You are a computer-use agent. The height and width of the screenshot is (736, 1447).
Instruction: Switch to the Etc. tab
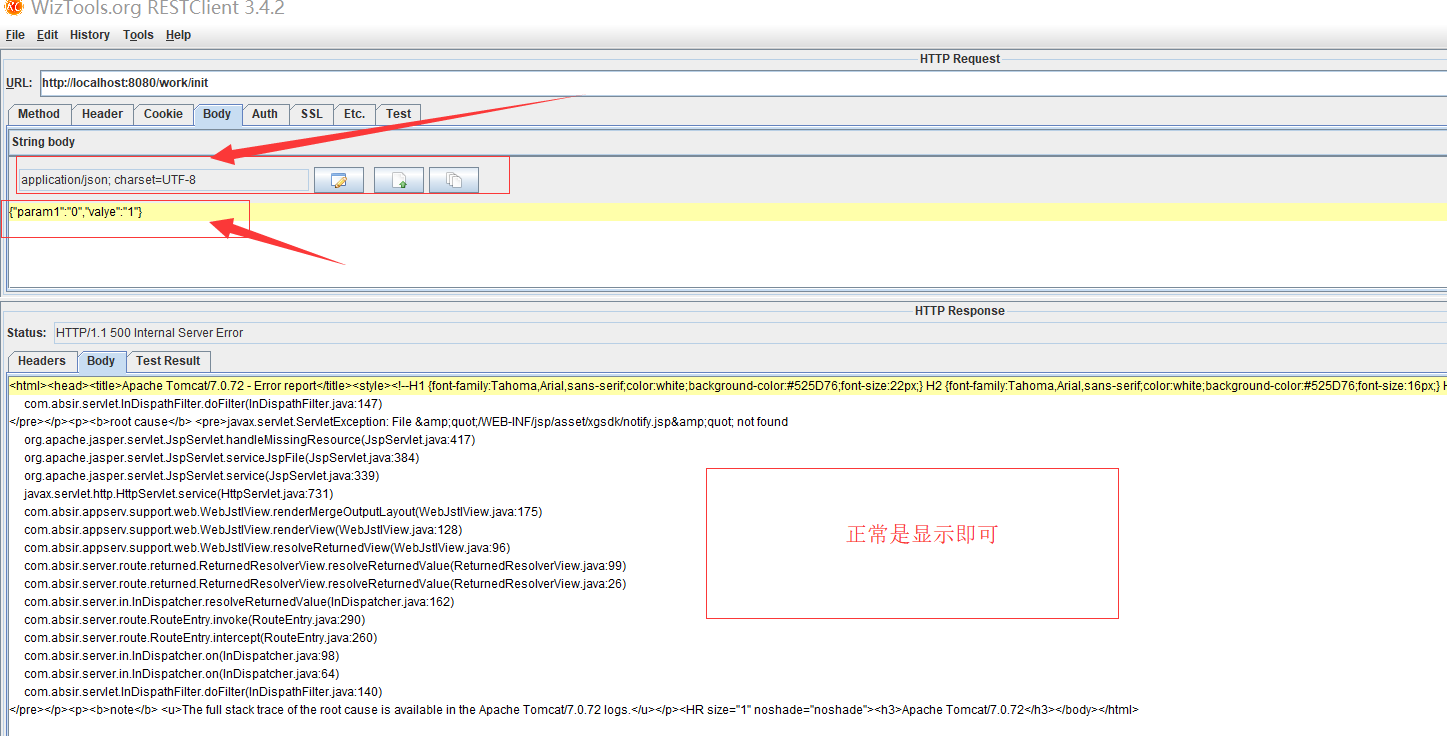coord(354,114)
